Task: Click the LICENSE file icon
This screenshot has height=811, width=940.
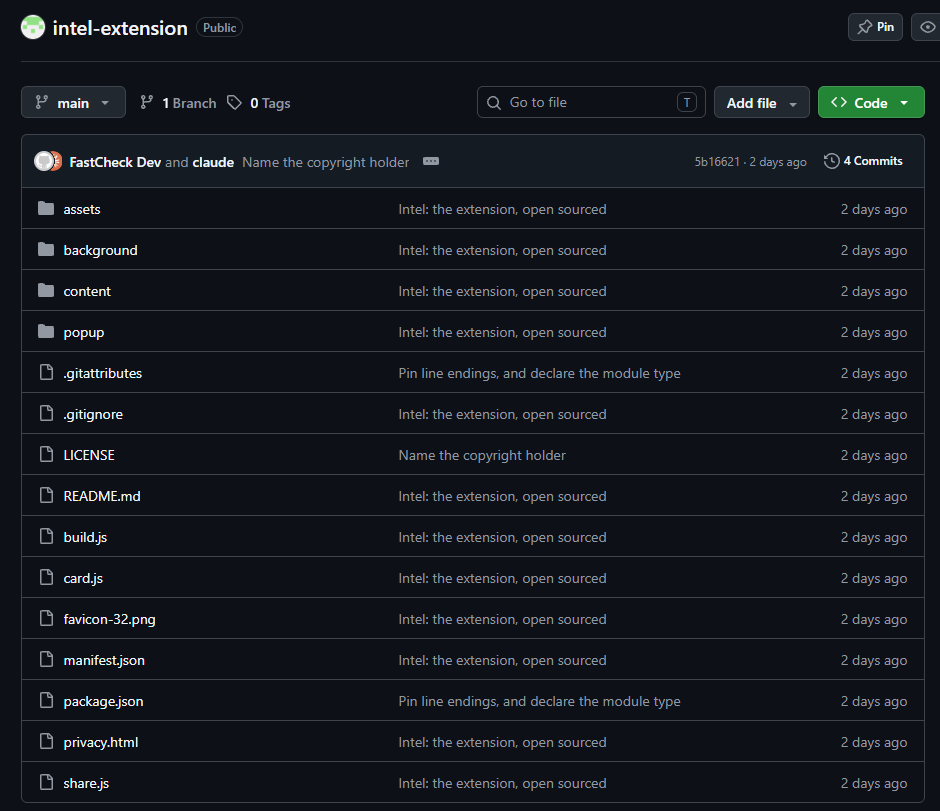Action: (x=46, y=455)
